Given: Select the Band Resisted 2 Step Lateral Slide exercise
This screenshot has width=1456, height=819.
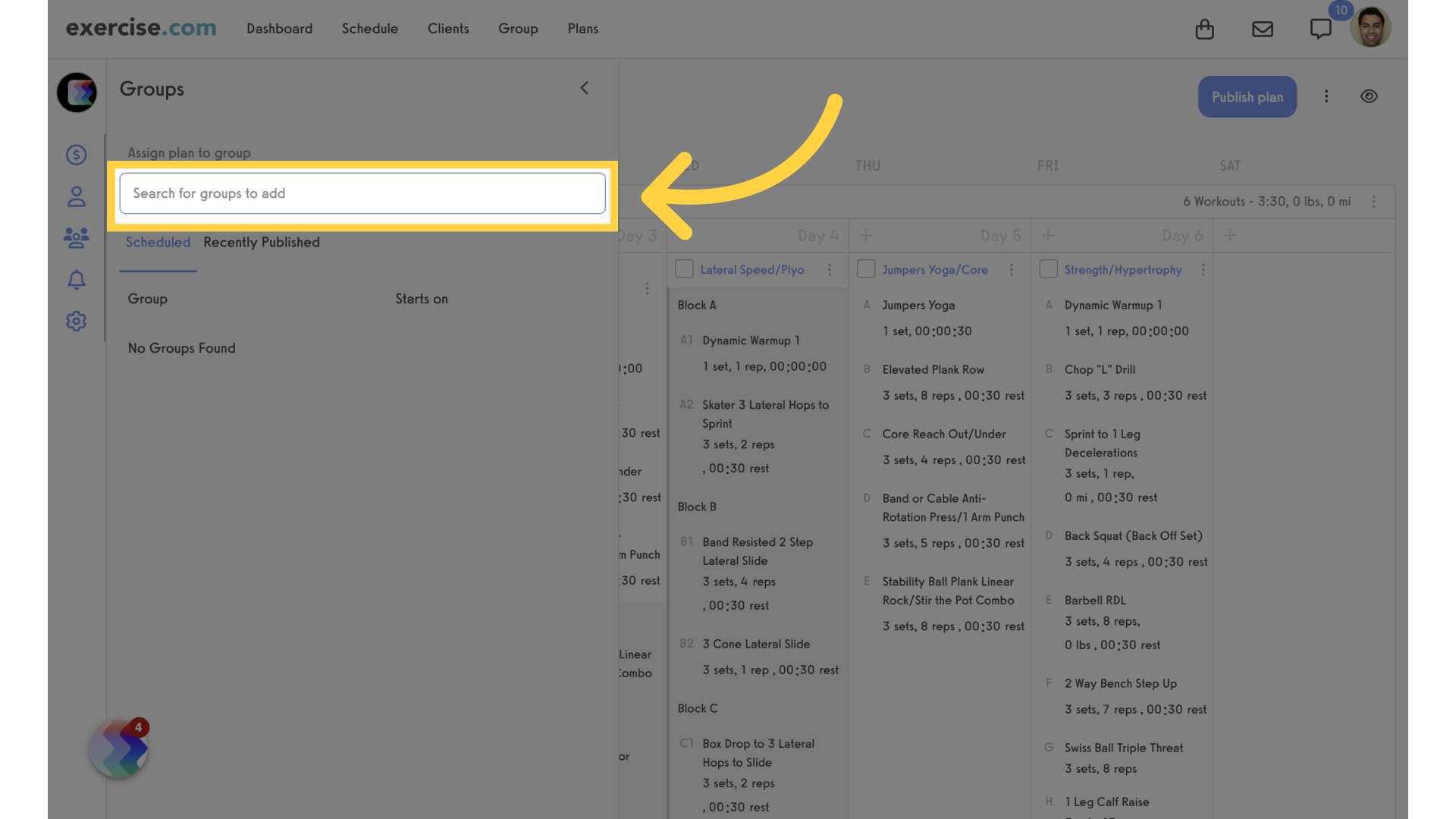Looking at the screenshot, I should 757,551.
